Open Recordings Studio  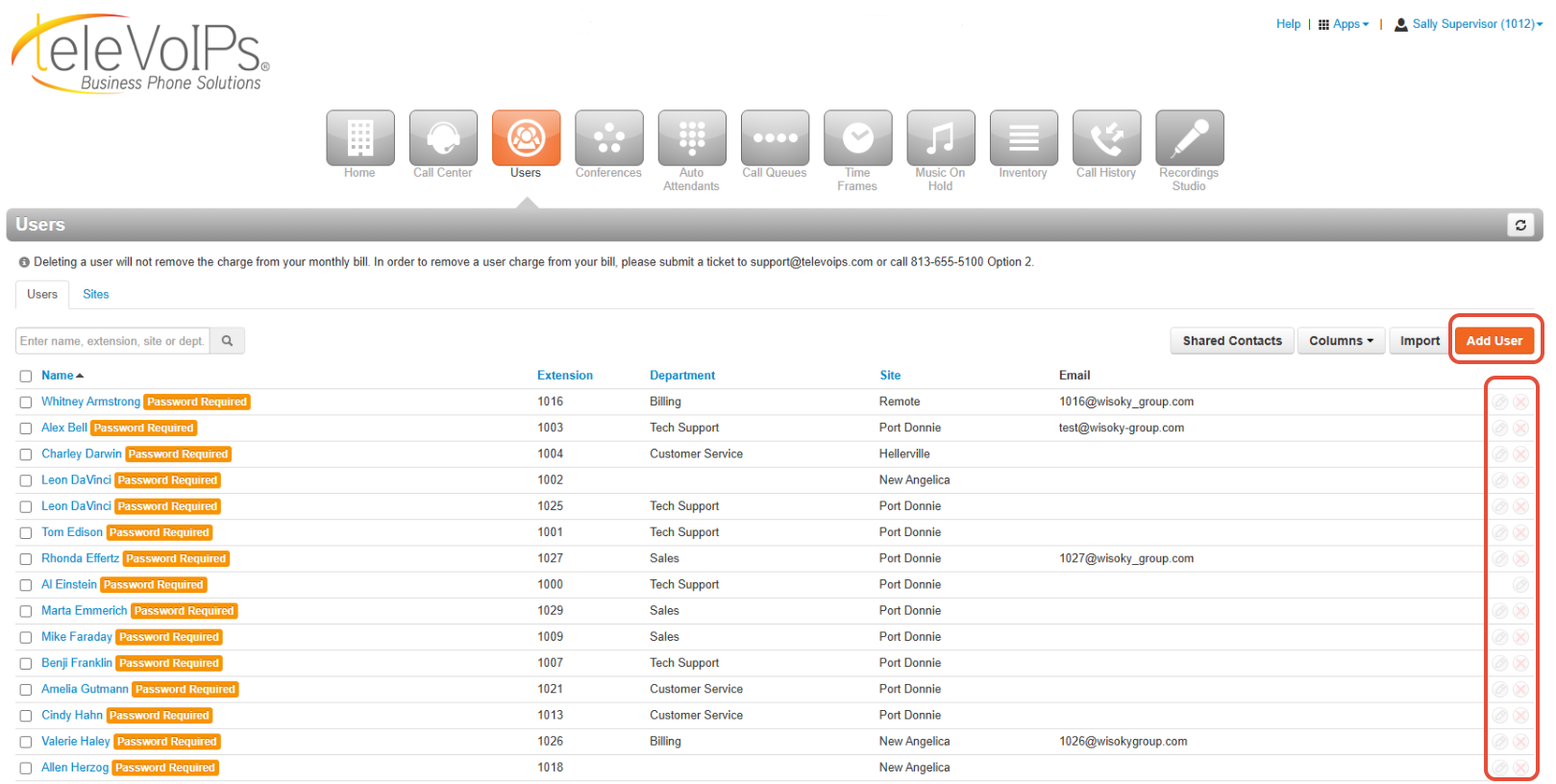[1190, 138]
